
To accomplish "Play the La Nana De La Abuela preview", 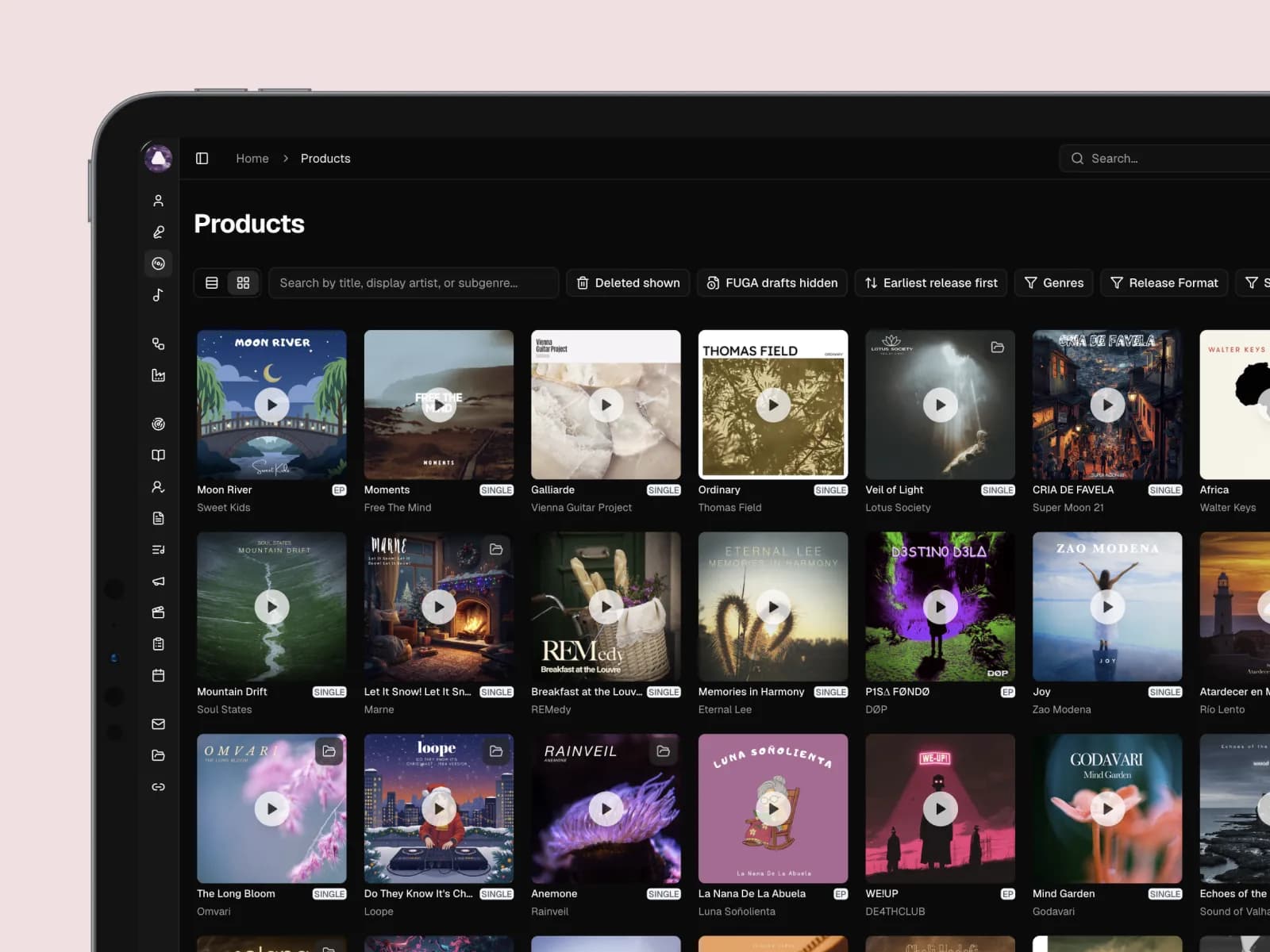I will tap(773, 808).
